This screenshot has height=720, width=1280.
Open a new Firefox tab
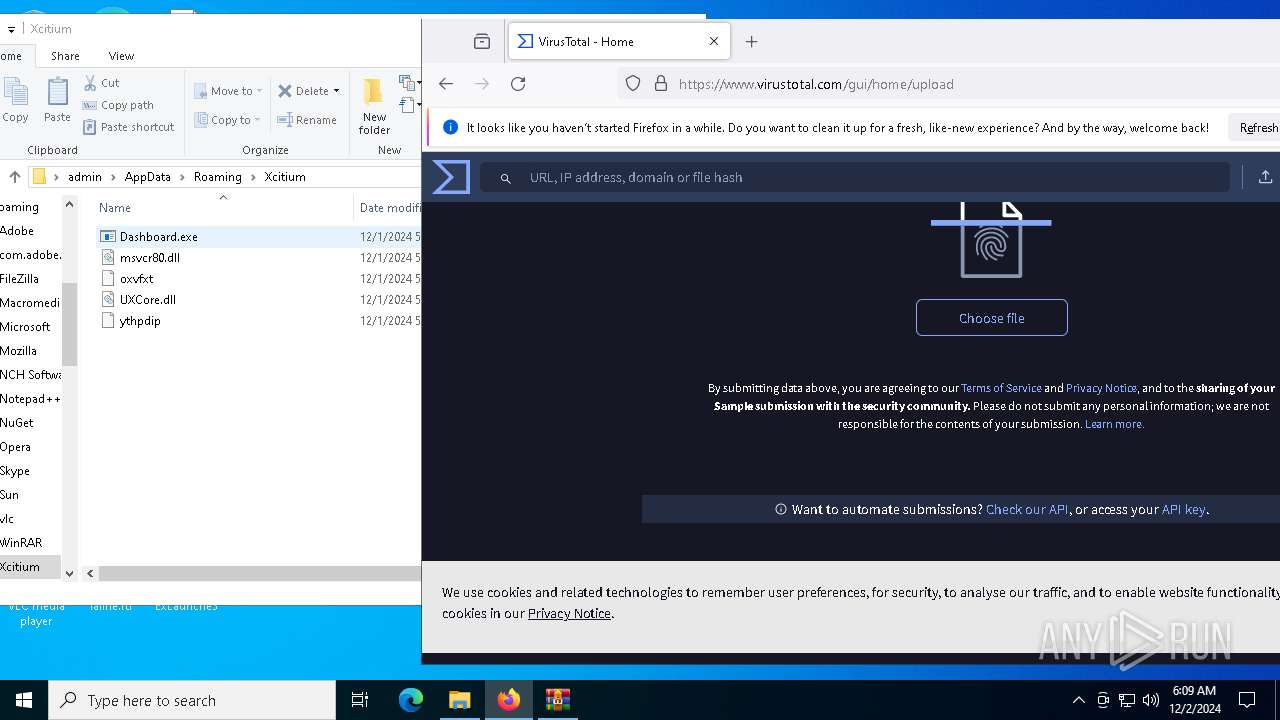[752, 41]
